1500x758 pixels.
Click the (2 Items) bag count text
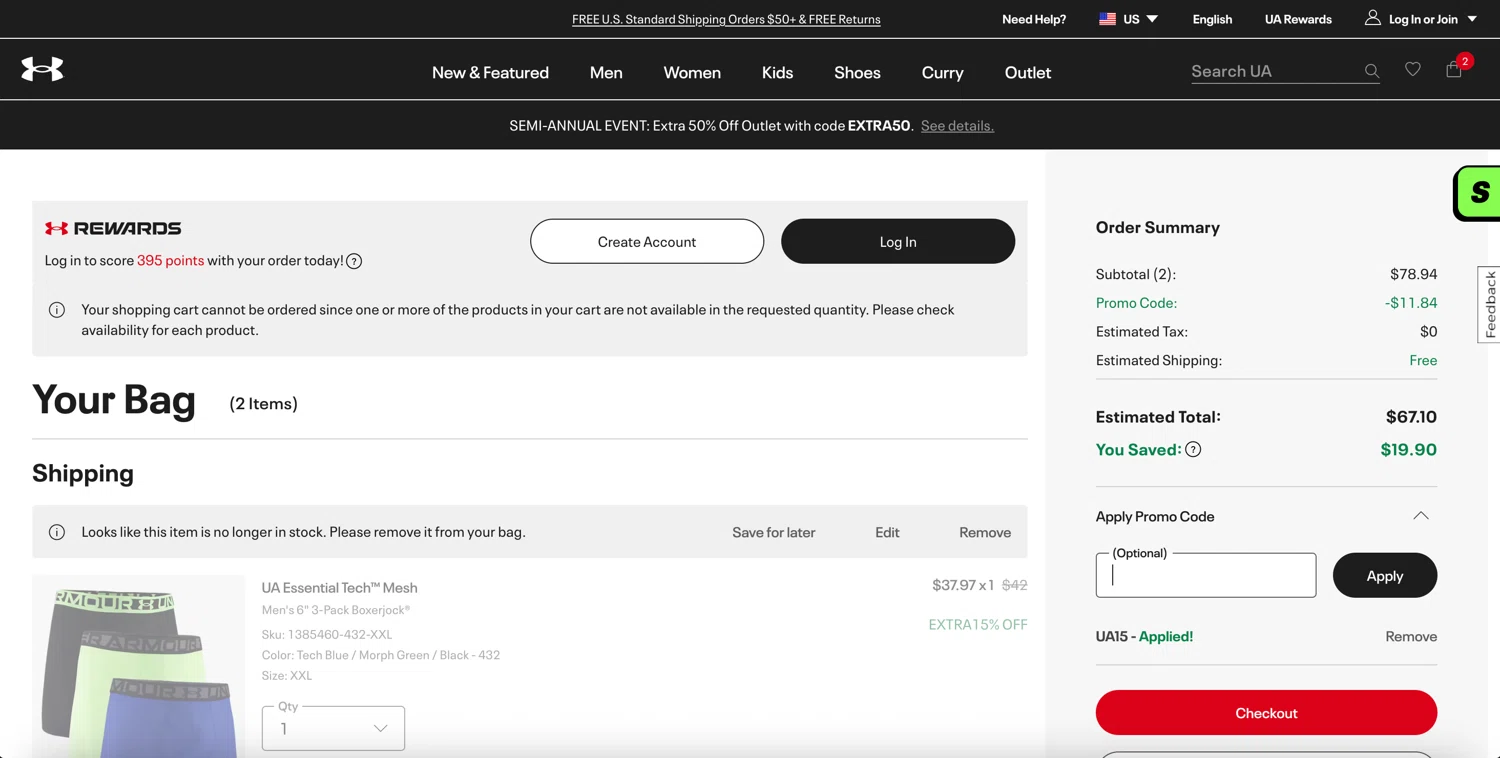(263, 403)
